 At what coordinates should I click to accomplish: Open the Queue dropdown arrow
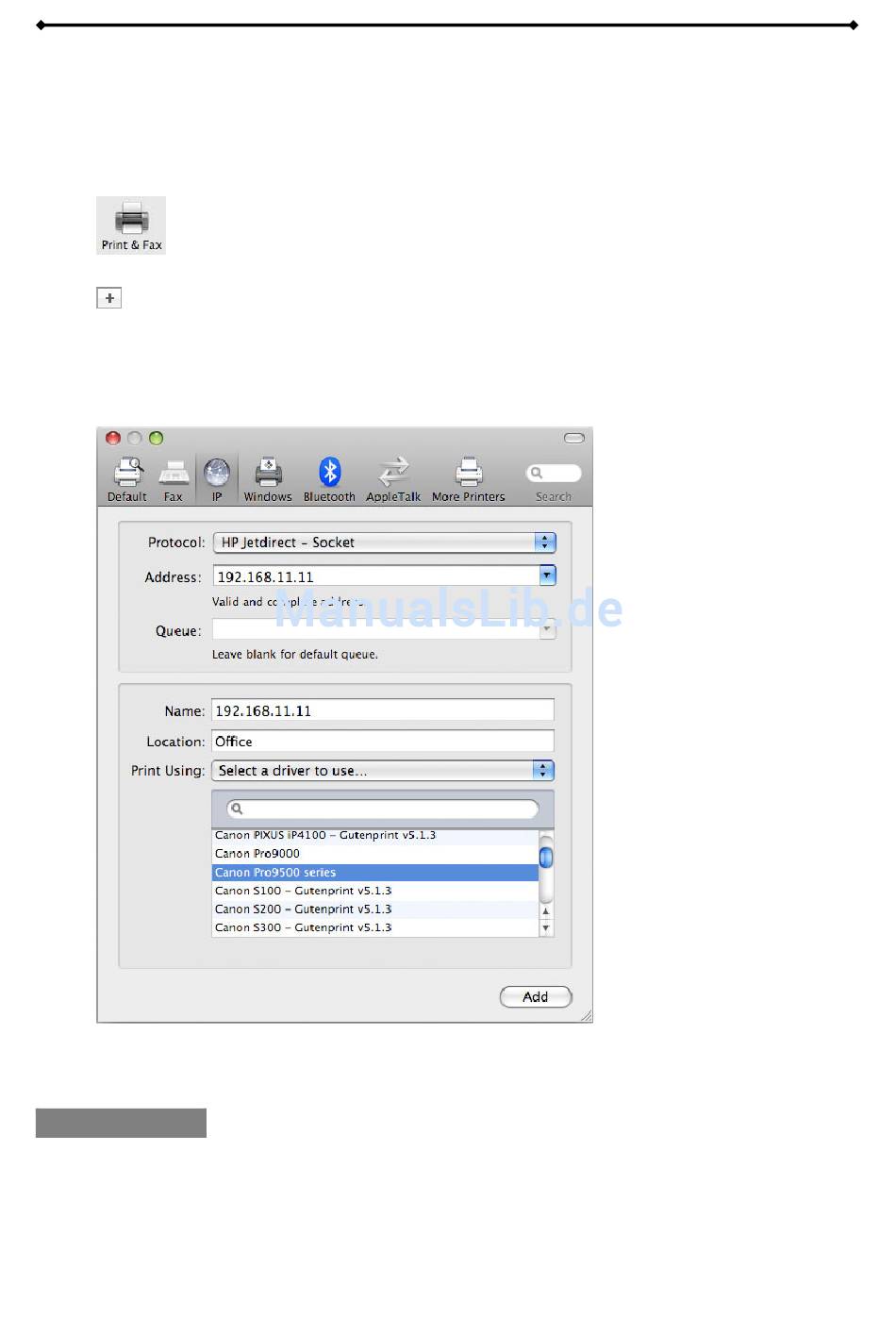point(548,629)
